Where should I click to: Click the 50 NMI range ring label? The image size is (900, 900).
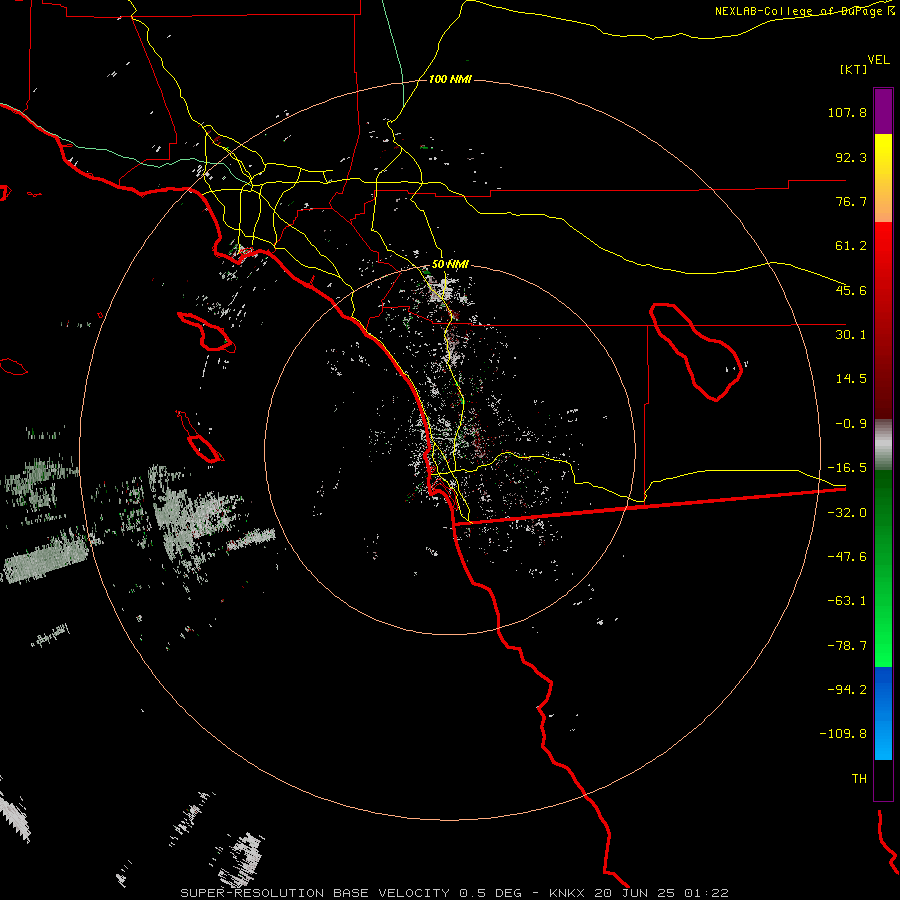coord(450,265)
